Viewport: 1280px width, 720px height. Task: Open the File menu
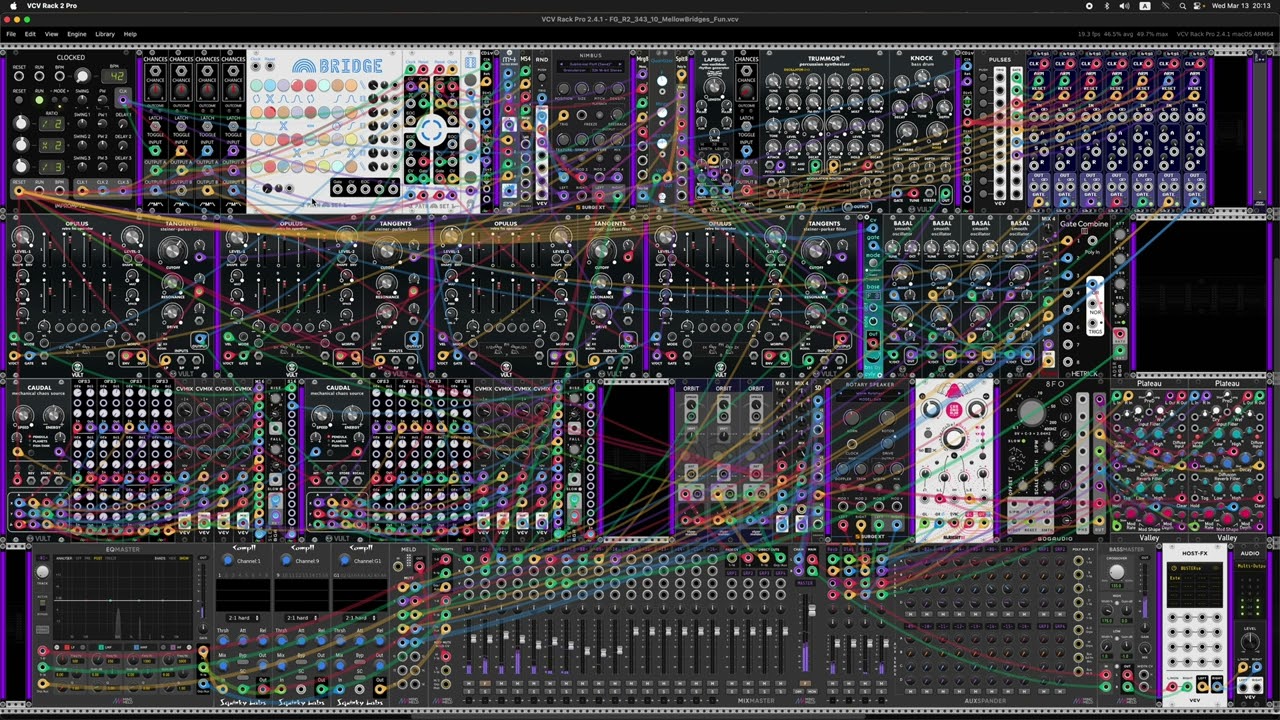(11, 34)
